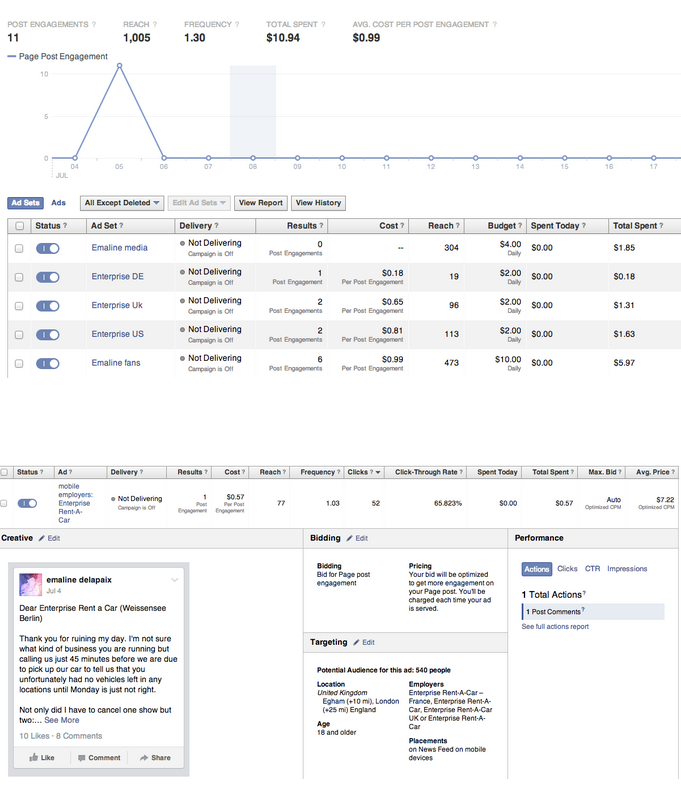This screenshot has height=785, width=681.
Task: Tick the checkbox for Enterprise Uk row
Action: pos(19,306)
